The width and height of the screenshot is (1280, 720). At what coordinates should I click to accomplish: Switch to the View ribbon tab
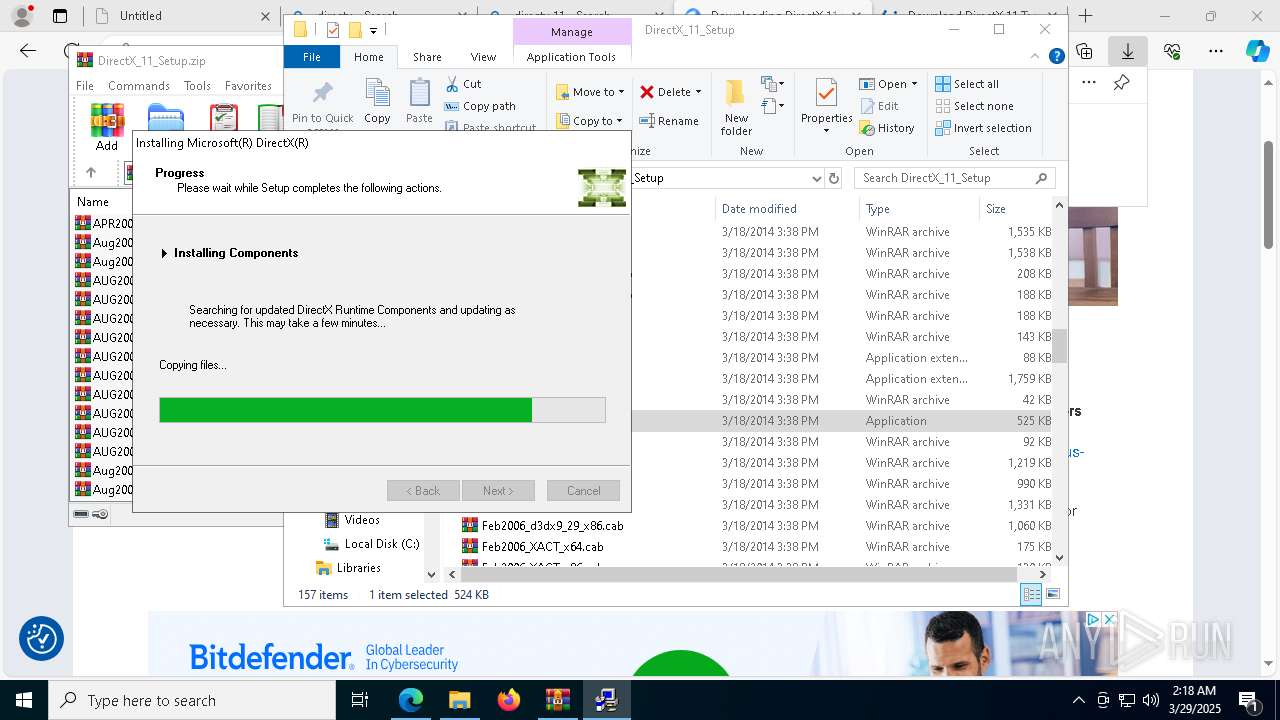[x=483, y=57]
